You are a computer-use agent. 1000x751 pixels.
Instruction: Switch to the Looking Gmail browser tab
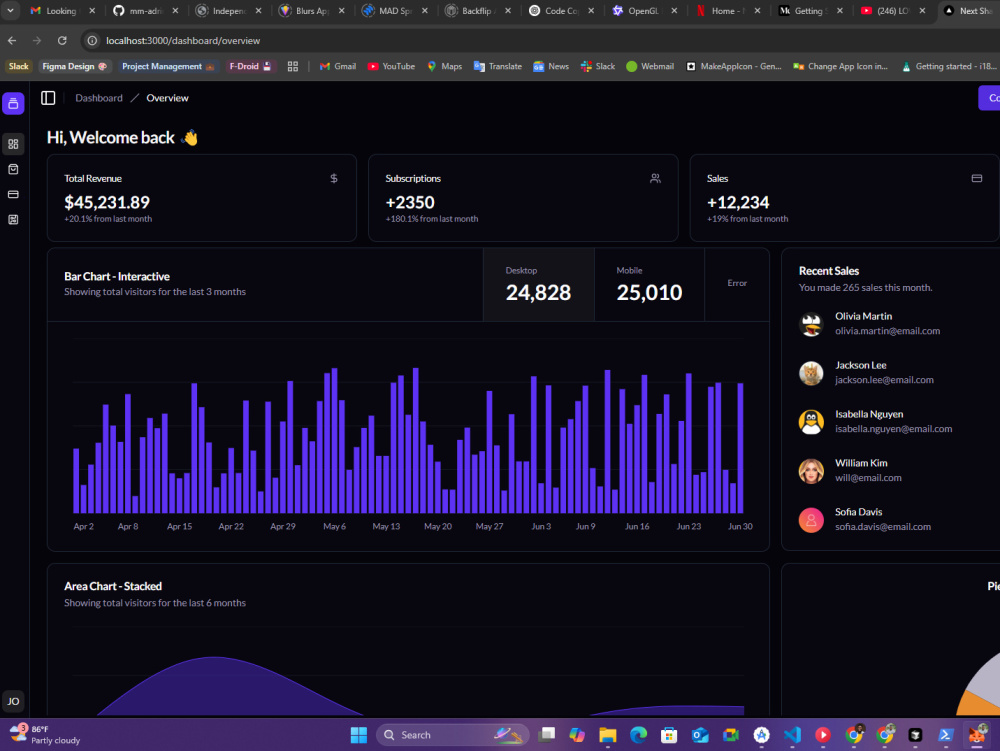[x=62, y=10]
